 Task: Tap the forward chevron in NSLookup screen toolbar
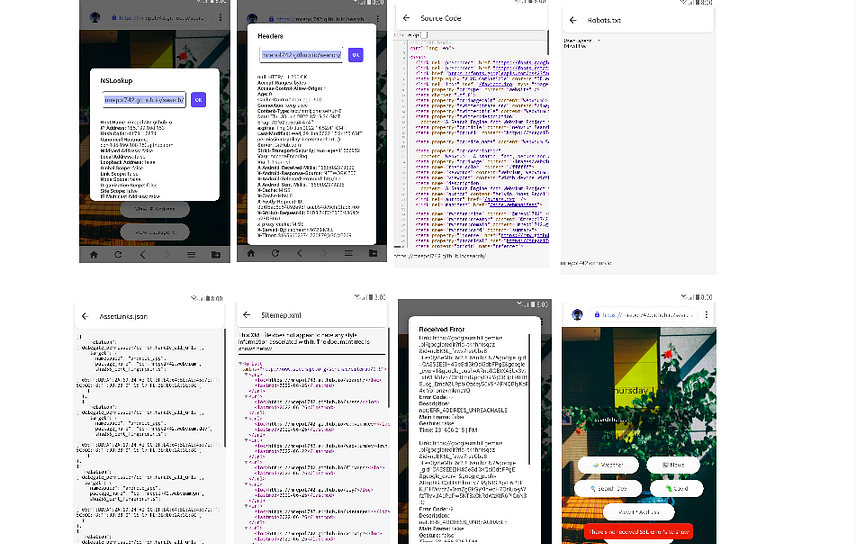(x=167, y=255)
